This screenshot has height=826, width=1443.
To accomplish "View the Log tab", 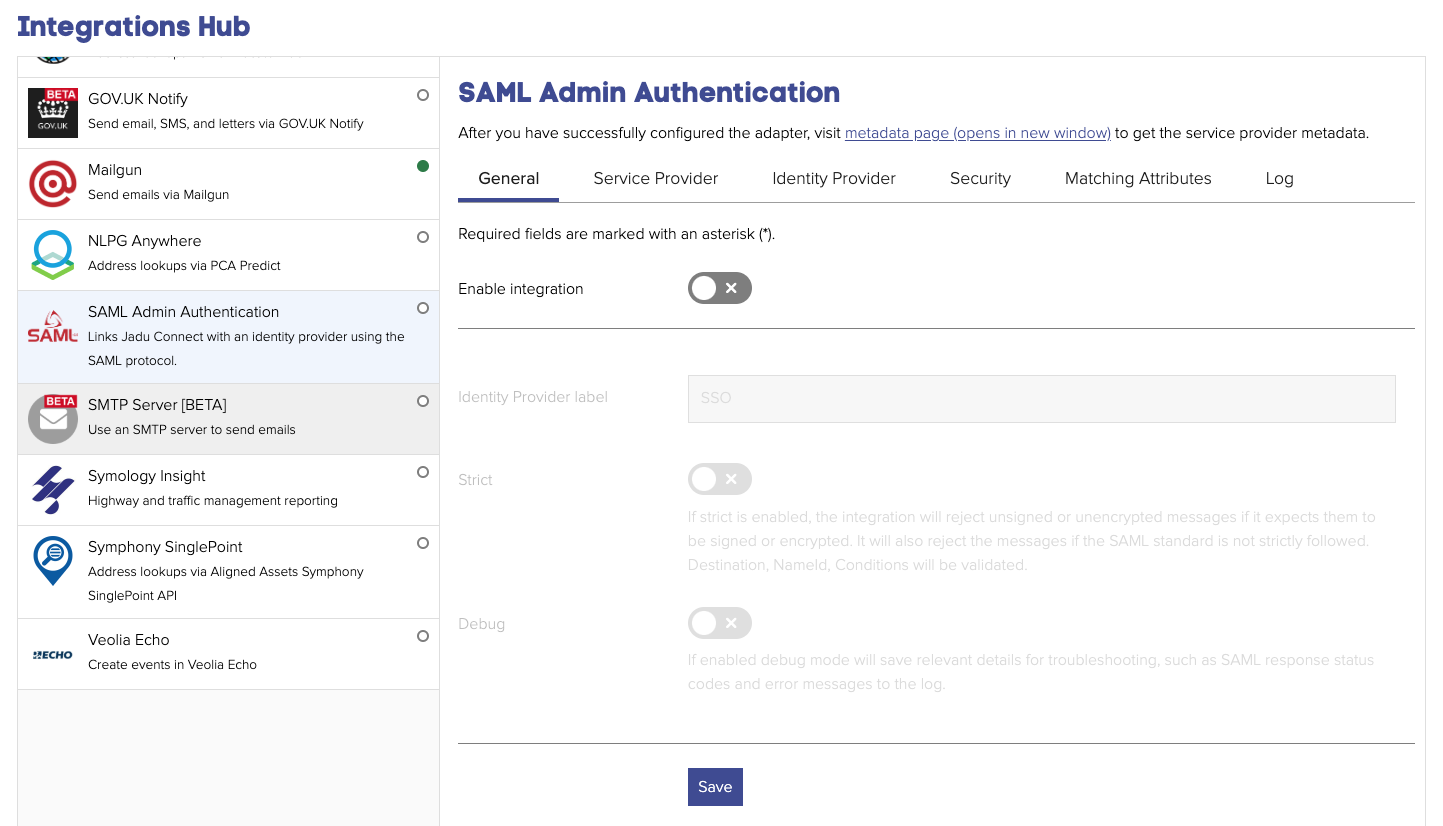I will click(1279, 178).
